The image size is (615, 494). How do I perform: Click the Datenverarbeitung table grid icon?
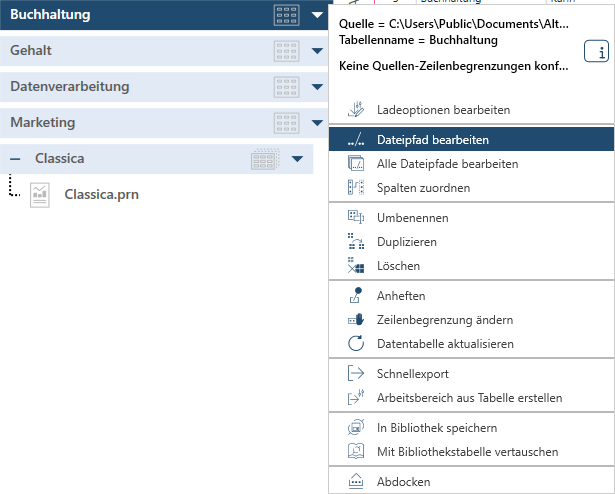(286, 87)
